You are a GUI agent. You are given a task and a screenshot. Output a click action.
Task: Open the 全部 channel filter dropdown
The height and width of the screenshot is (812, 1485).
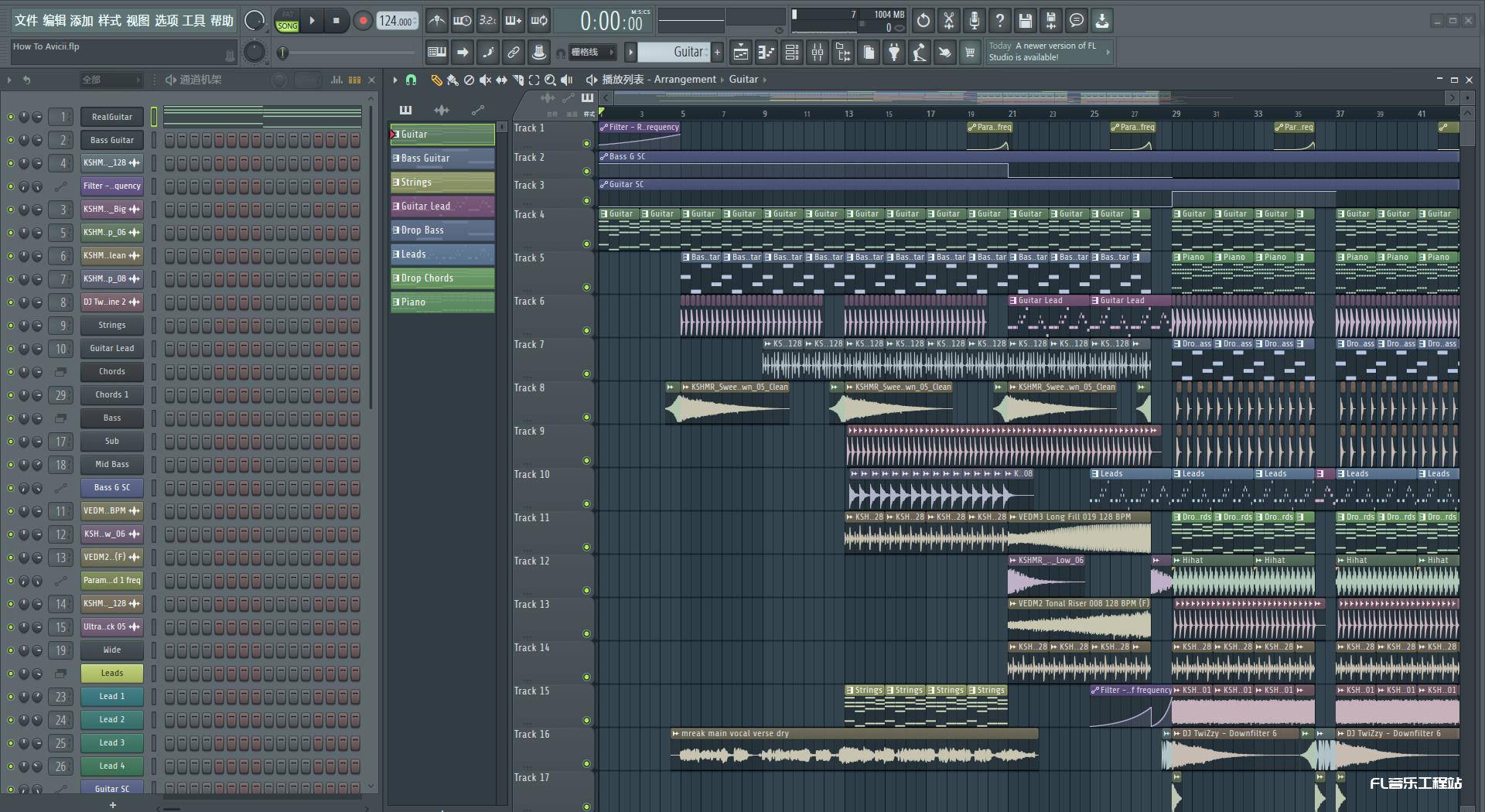tap(111, 80)
